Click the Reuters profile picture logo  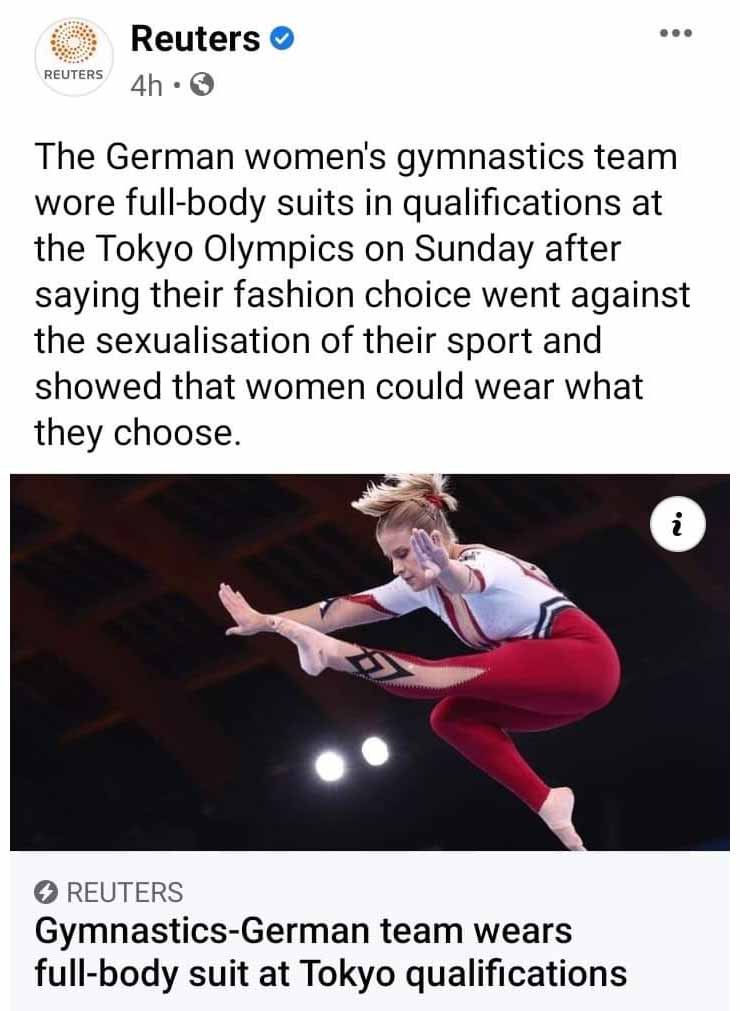pos(74,57)
